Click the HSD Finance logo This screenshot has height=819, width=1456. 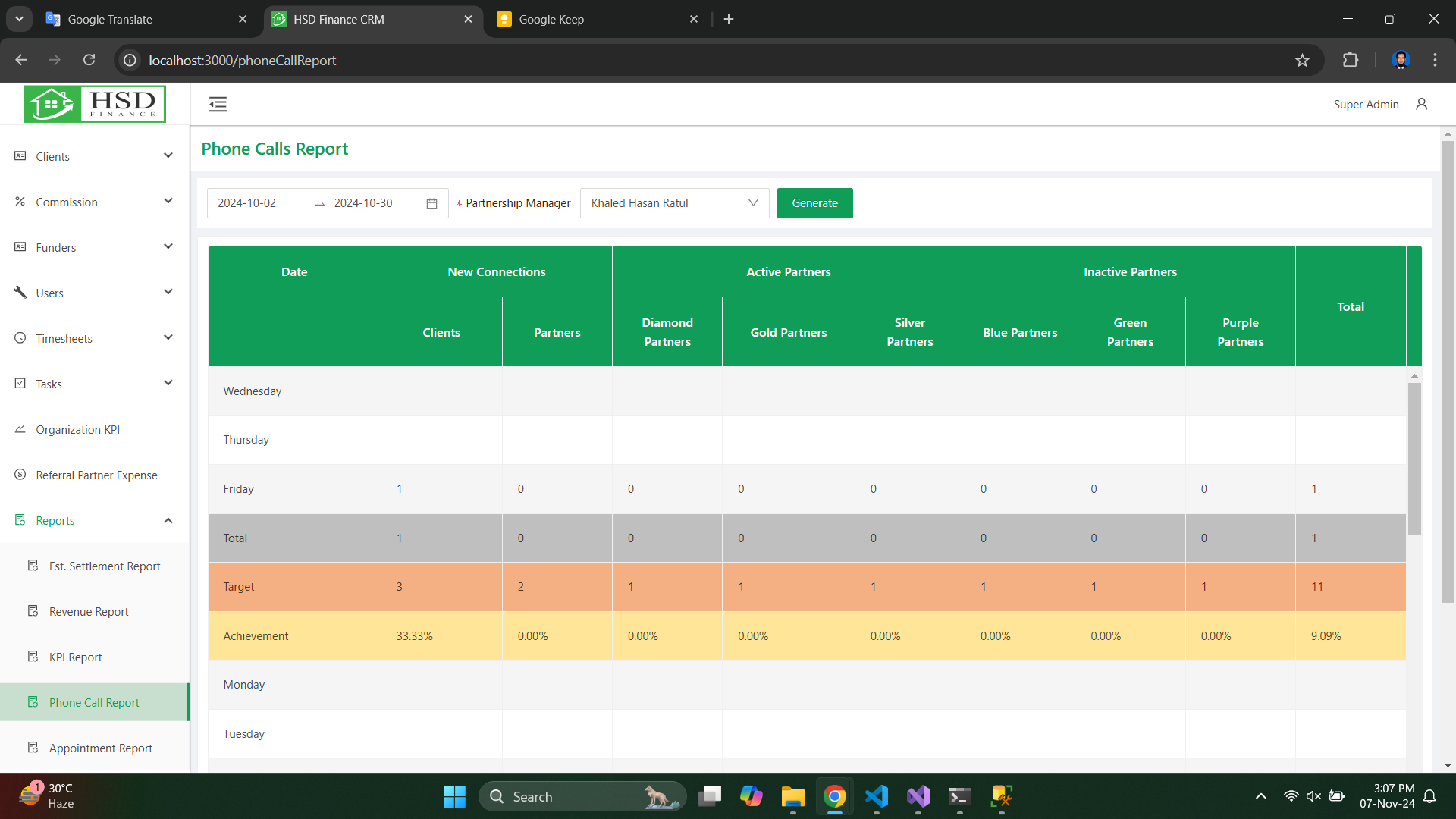pos(95,104)
